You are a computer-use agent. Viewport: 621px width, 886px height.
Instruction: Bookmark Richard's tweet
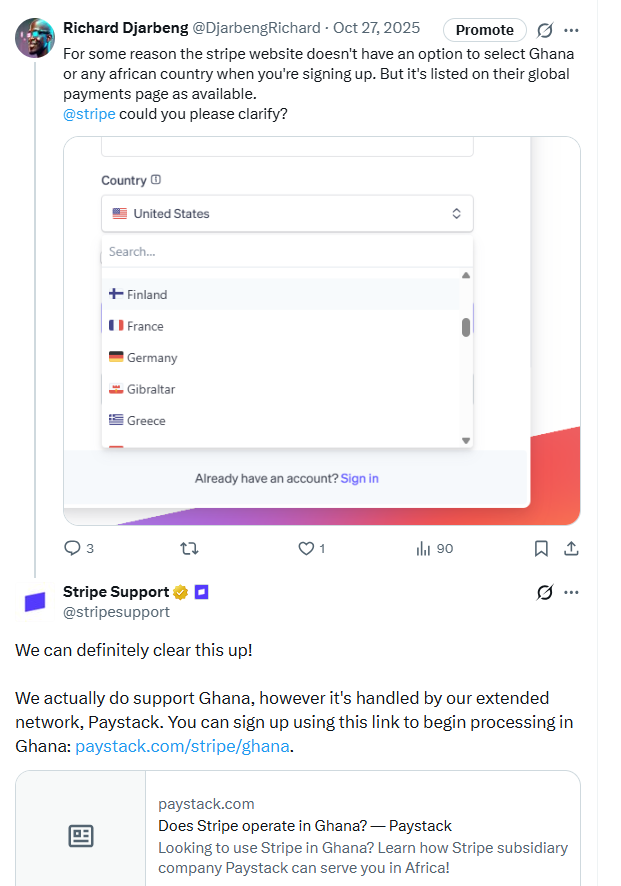tap(541, 548)
